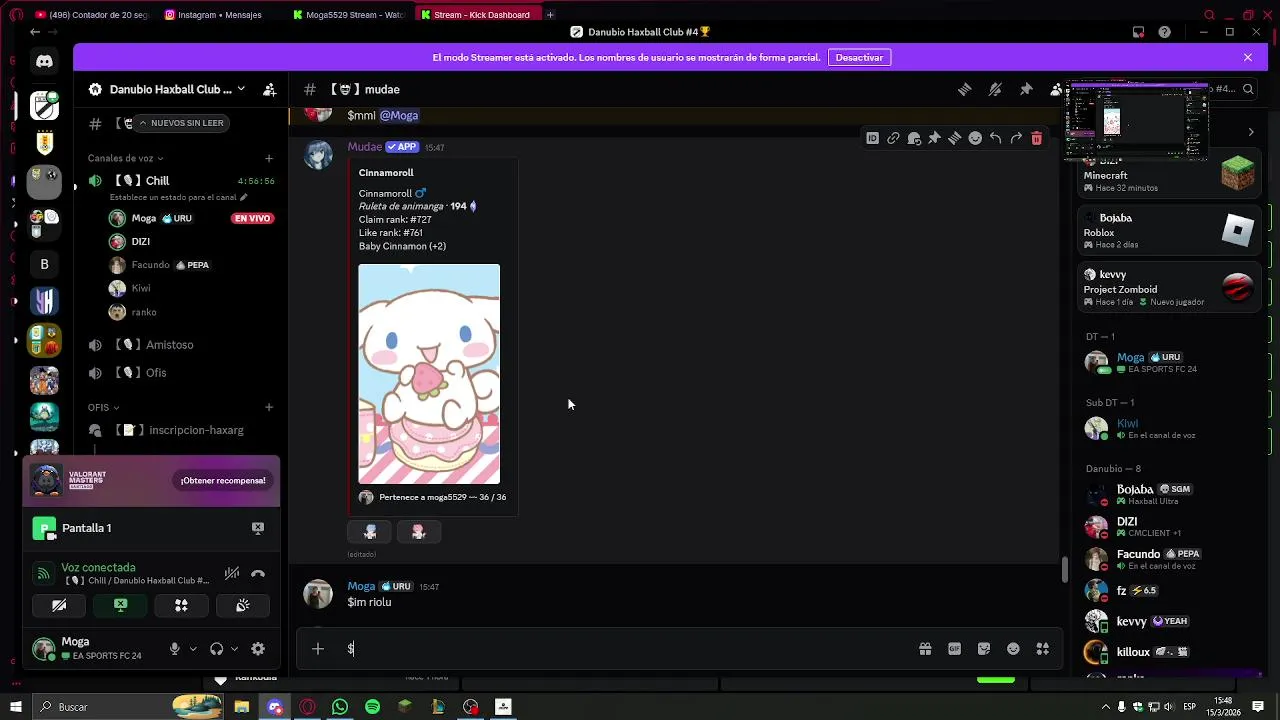Screen dimensions: 1280x720
Task: Claim Valorant Masters Obtener recompensa button
Action: coord(223,481)
